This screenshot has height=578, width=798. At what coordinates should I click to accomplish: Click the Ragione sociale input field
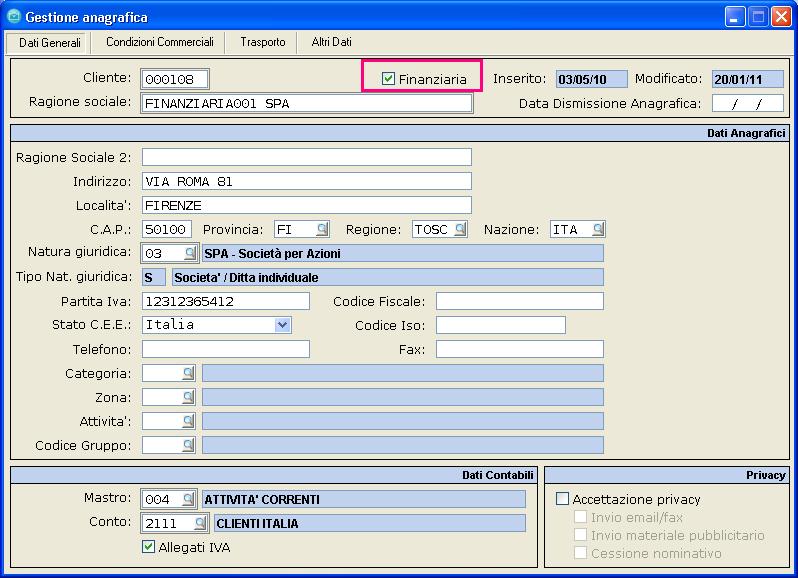click(x=306, y=103)
